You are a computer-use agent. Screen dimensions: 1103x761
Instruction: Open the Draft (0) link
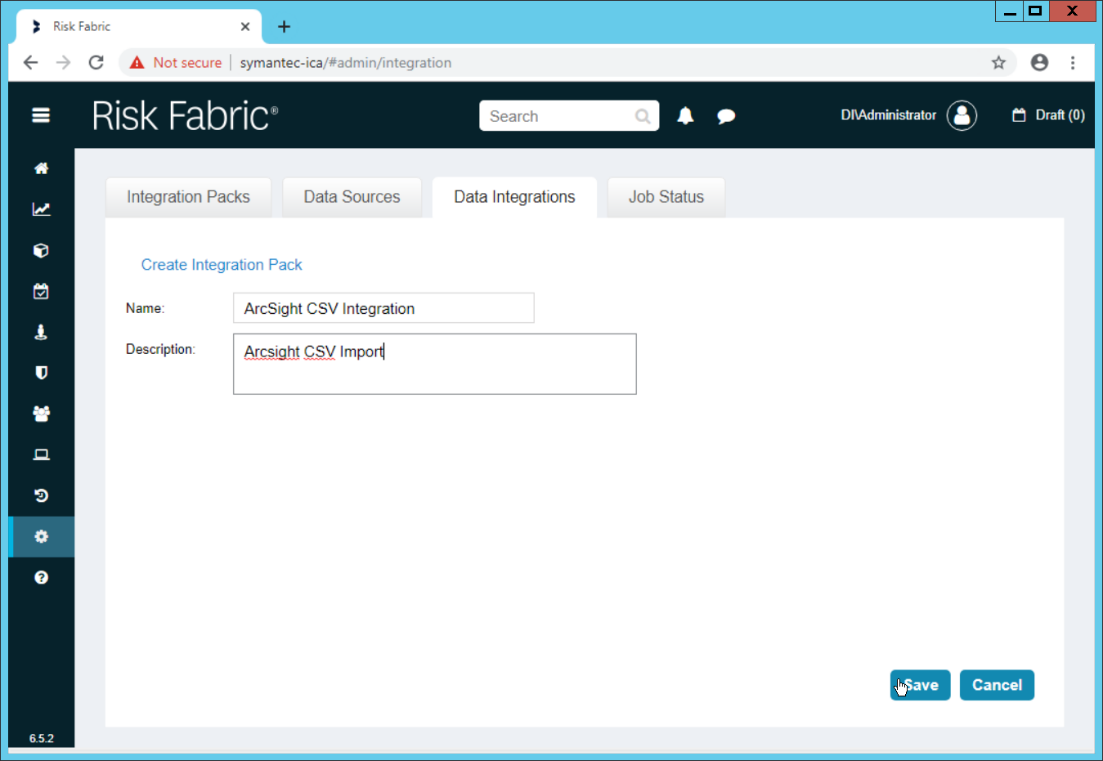[x=1048, y=116]
